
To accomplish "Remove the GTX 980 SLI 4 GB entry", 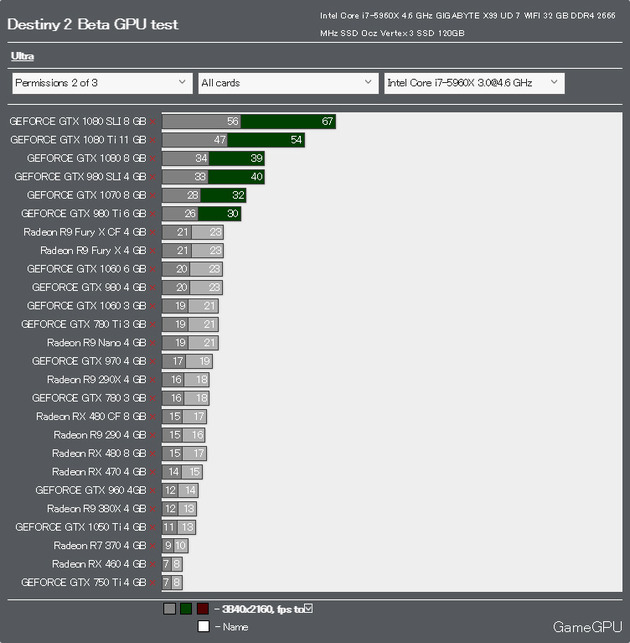I will point(153,177).
